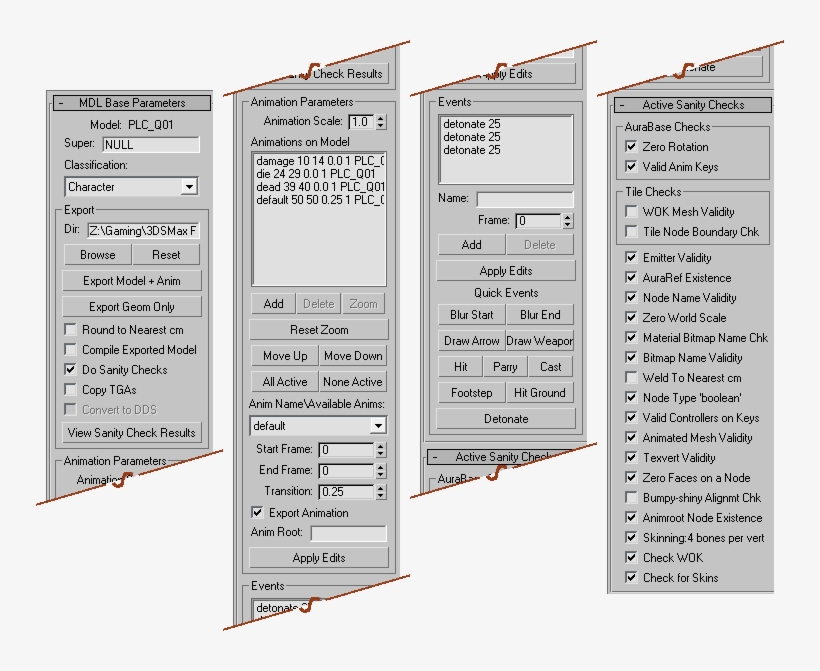Click the Blur Start quick event
Viewport: 820px width, 671px height.
[470, 315]
